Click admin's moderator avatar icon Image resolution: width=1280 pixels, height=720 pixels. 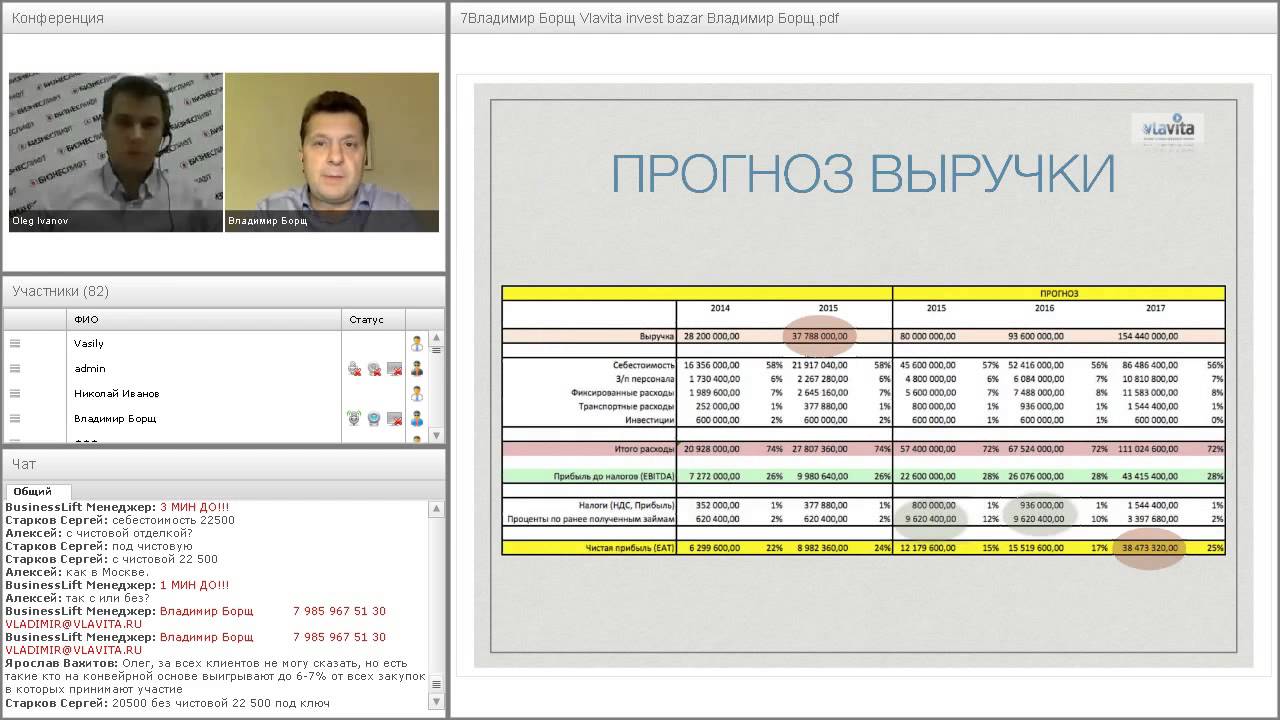(x=417, y=369)
